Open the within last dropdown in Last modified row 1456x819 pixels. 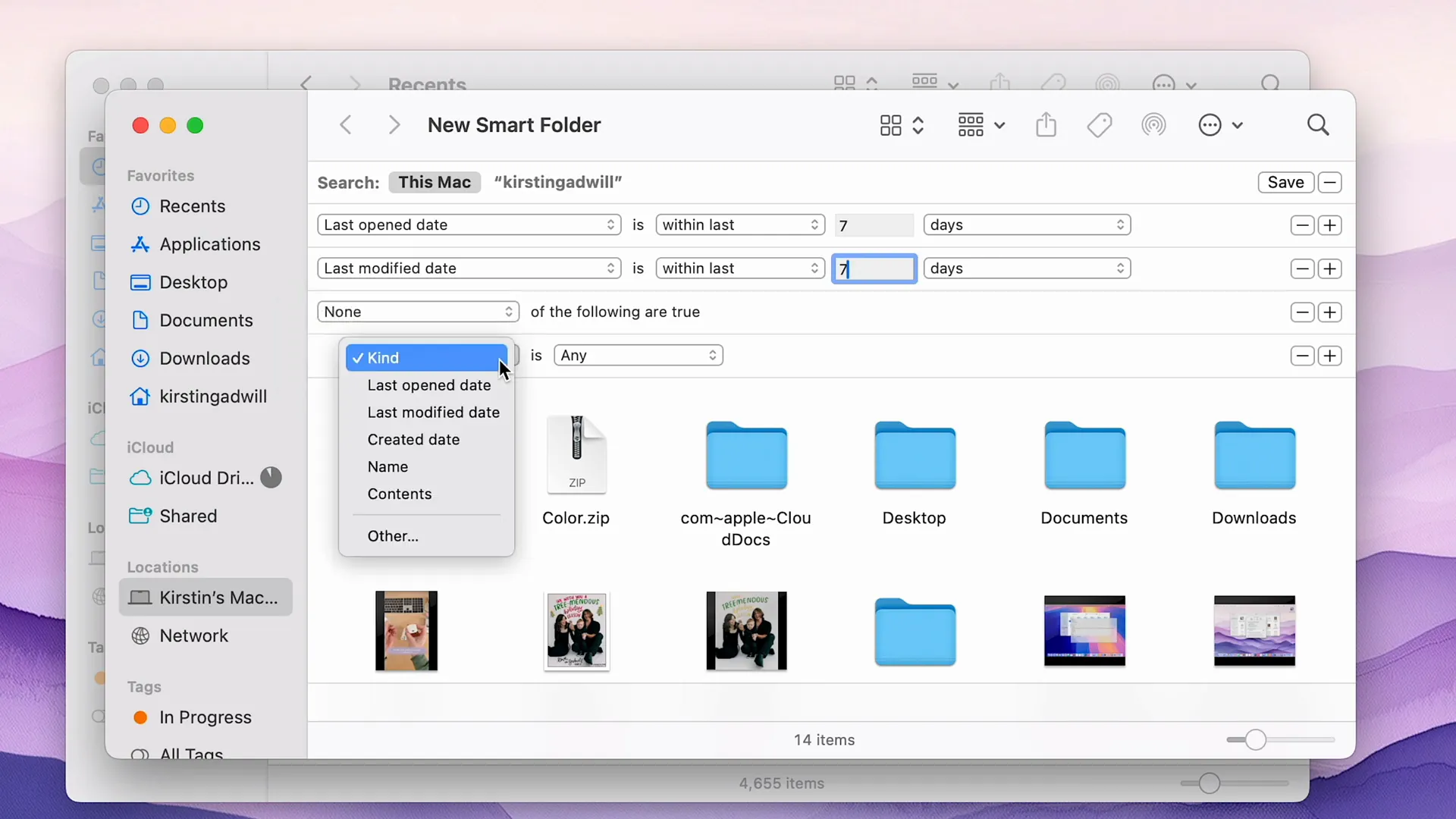pos(740,268)
